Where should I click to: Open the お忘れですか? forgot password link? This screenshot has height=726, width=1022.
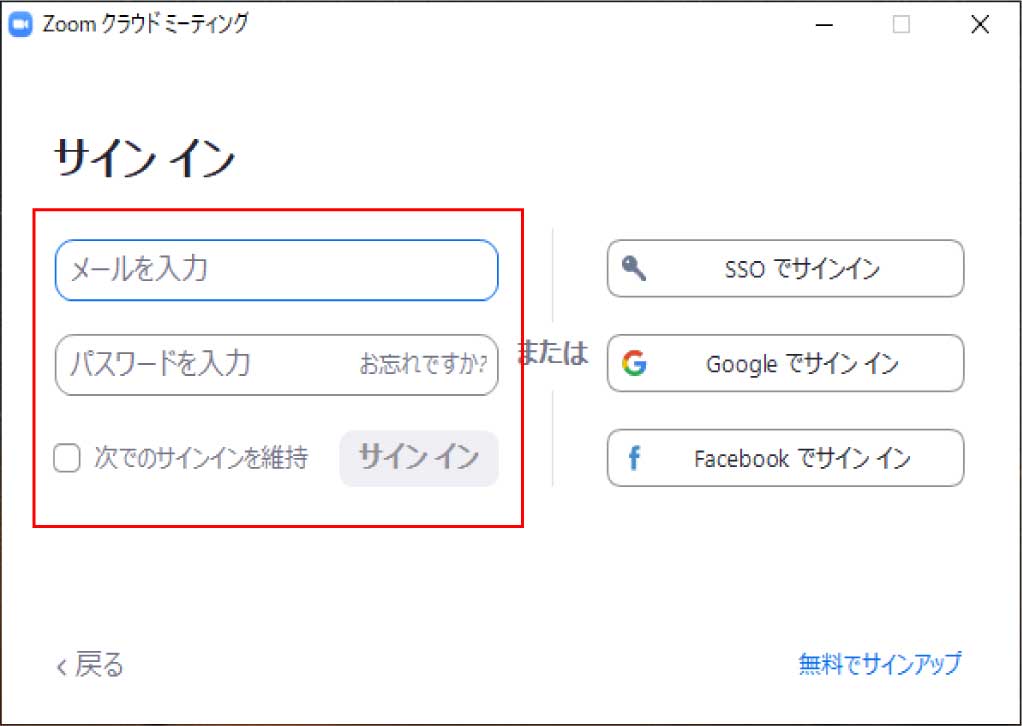[x=423, y=364]
